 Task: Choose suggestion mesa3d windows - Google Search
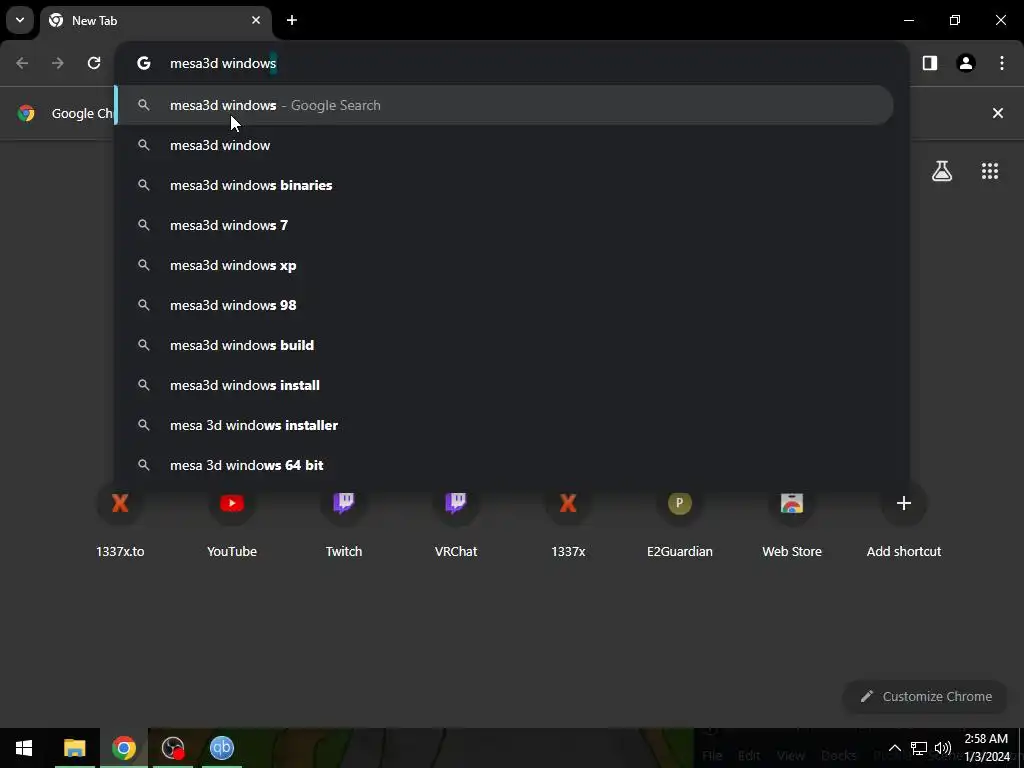504,105
